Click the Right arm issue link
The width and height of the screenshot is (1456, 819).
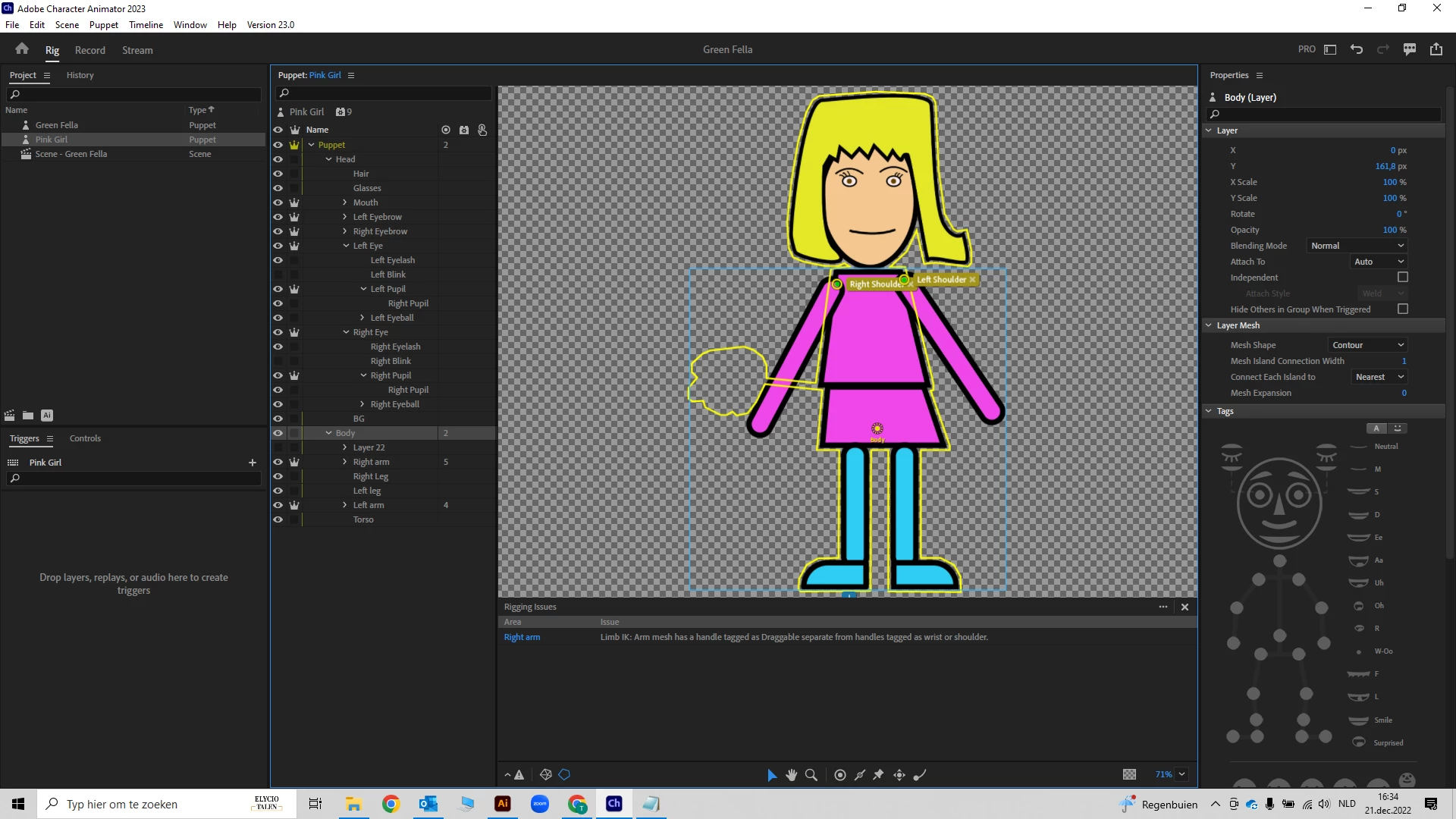coord(522,637)
